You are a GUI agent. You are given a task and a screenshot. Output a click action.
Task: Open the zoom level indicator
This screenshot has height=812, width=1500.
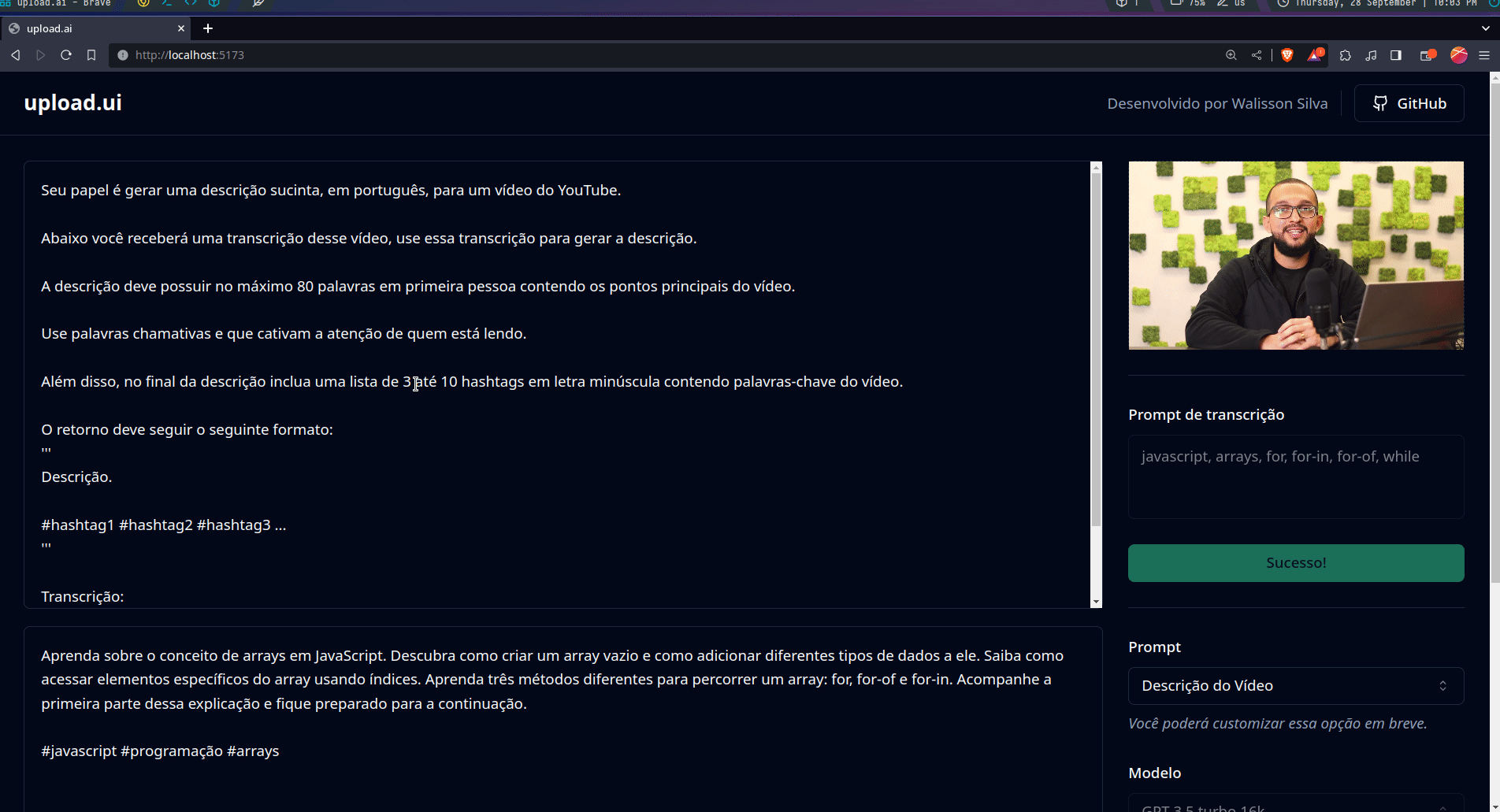pyautogui.click(x=1231, y=55)
